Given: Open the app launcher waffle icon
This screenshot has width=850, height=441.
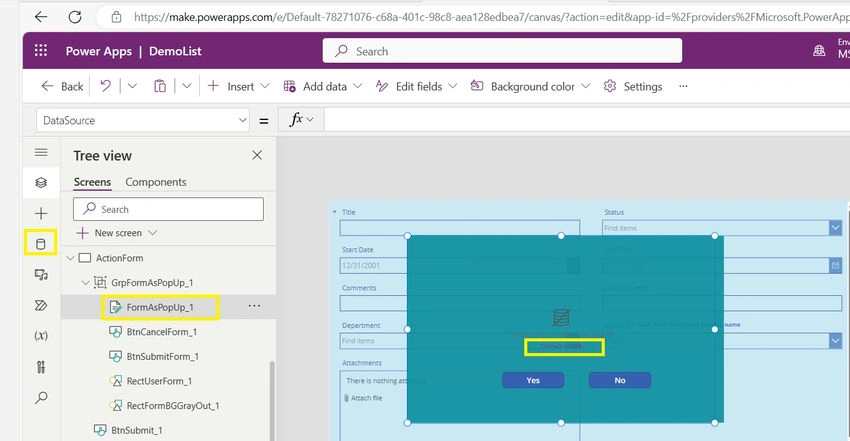Looking at the screenshot, I should pyautogui.click(x=41, y=50).
